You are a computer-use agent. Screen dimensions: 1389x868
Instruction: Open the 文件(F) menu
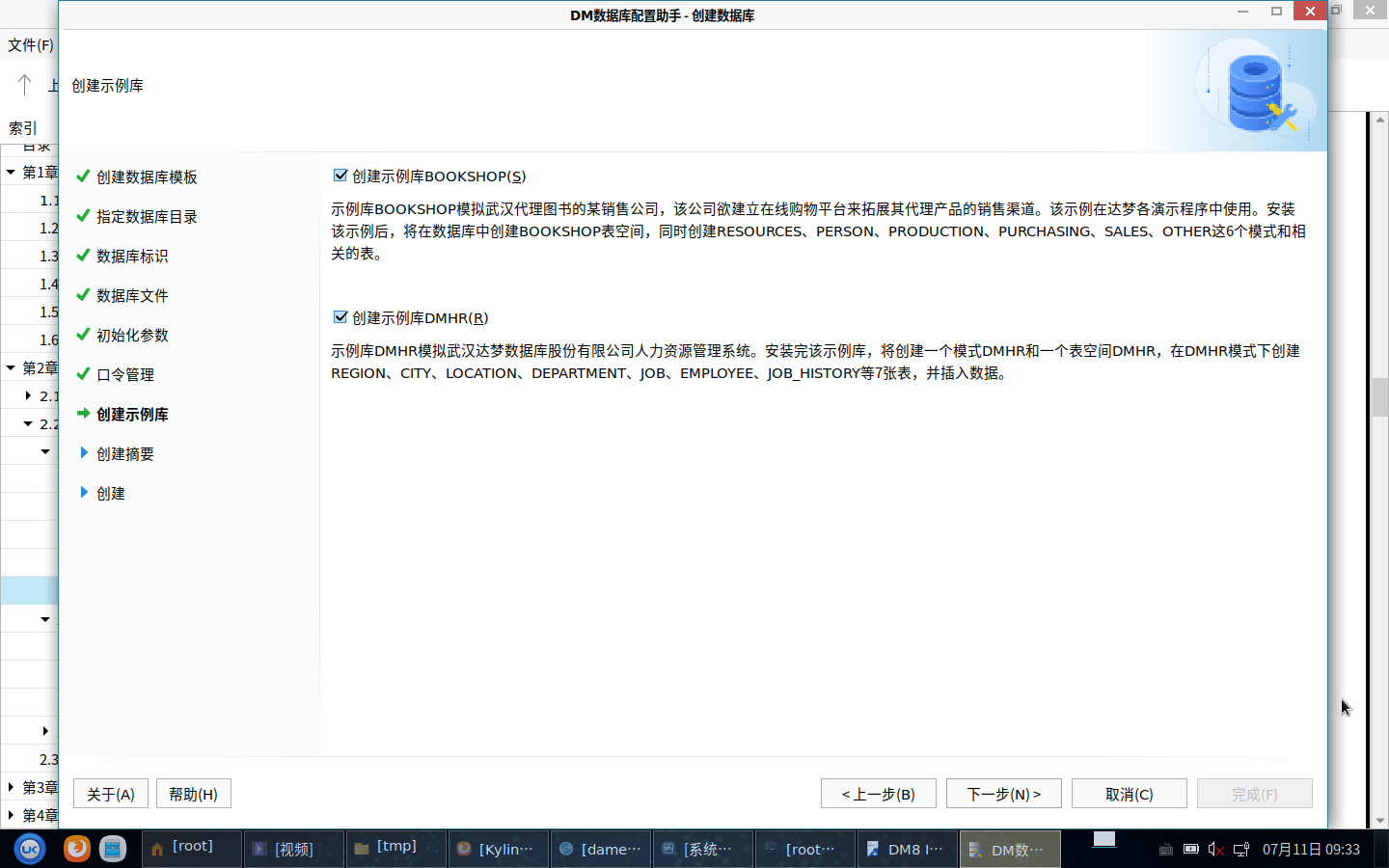coord(30,45)
